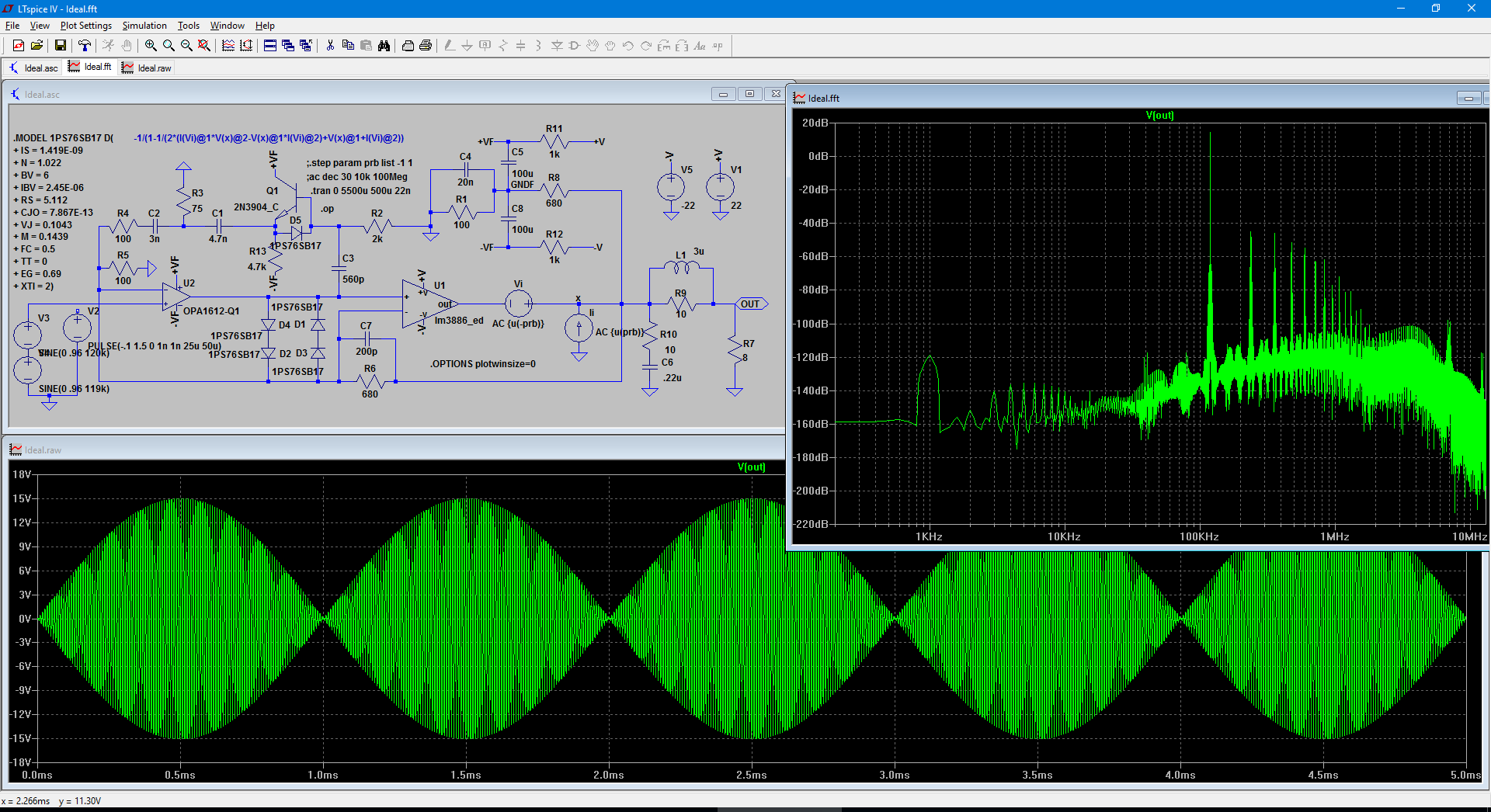Click V(out) trace label in FFT plot
Image resolution: width=1491 pixels, height=812 pixels.
pos(1159,115)
